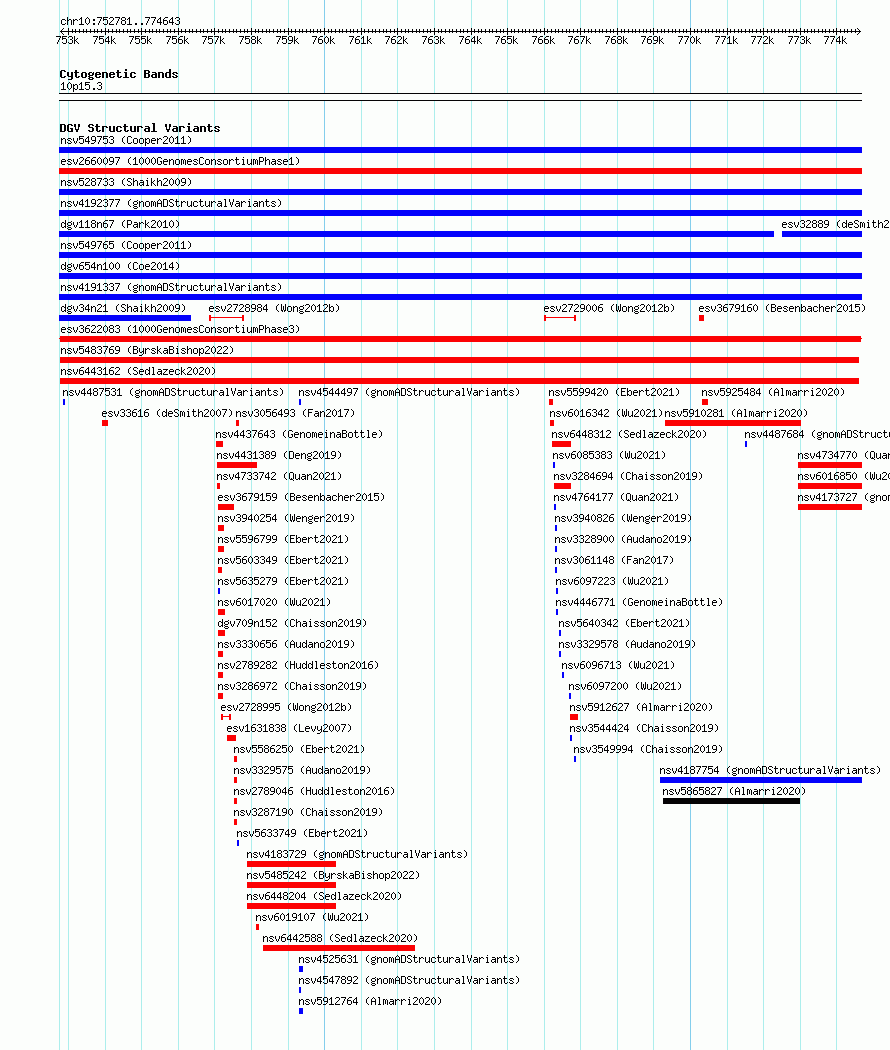Image resolution: width=890 pixels, height=1050 pixels.
Task: Click the red nsv6442588 variant bar
Action: 339,948
